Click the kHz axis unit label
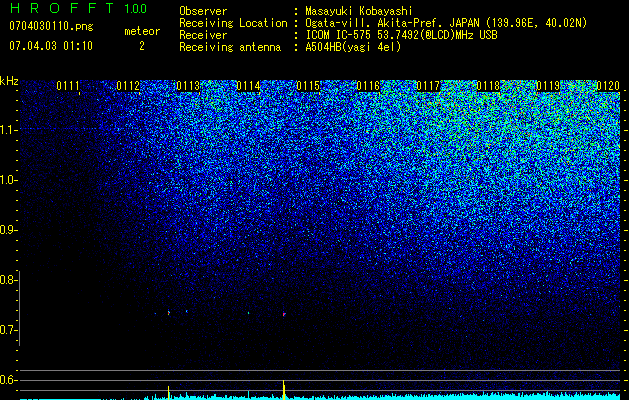Screen dimensions: 629x400 tap(9, 81)
